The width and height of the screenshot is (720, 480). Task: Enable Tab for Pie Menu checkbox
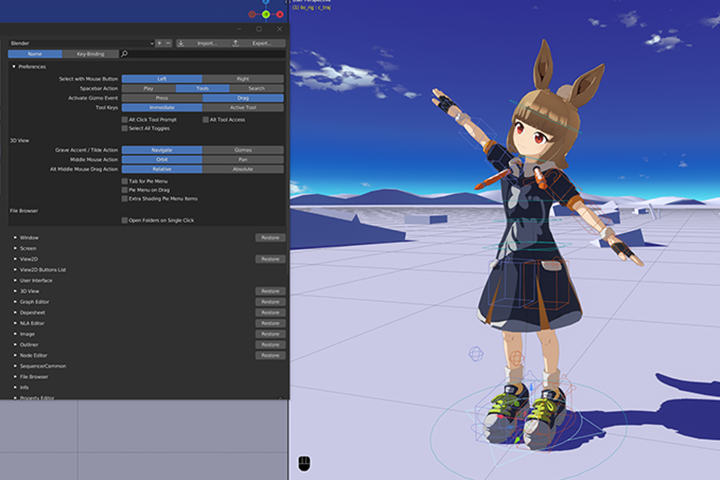point(124,181)
